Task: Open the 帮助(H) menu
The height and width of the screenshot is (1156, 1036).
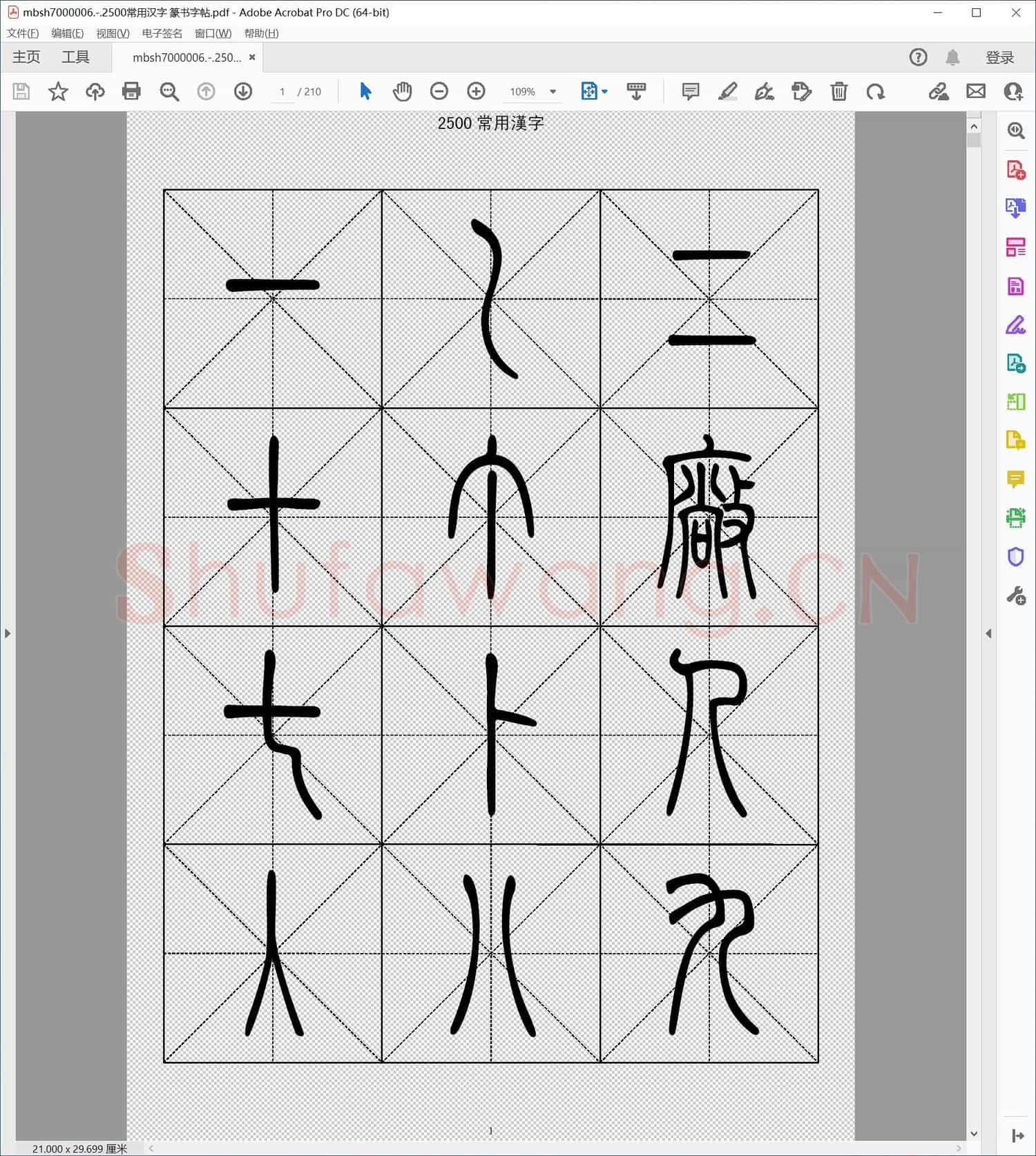Action: coord(261,33)
